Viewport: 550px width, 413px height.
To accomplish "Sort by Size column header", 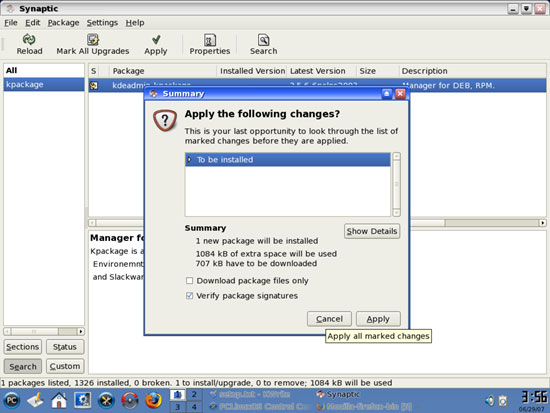I will pyautogui.click(x=378, y=71).
